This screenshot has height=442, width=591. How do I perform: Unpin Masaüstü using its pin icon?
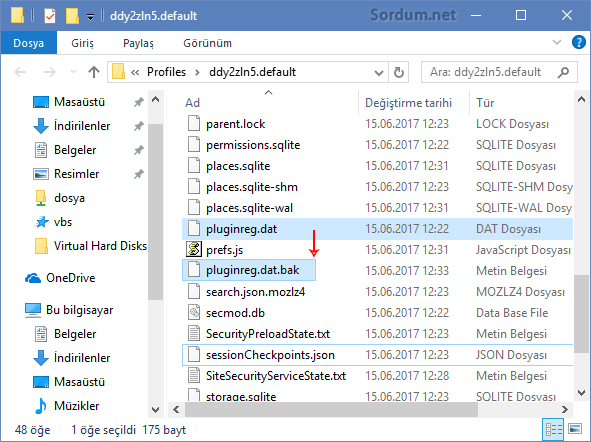(139, 102)
